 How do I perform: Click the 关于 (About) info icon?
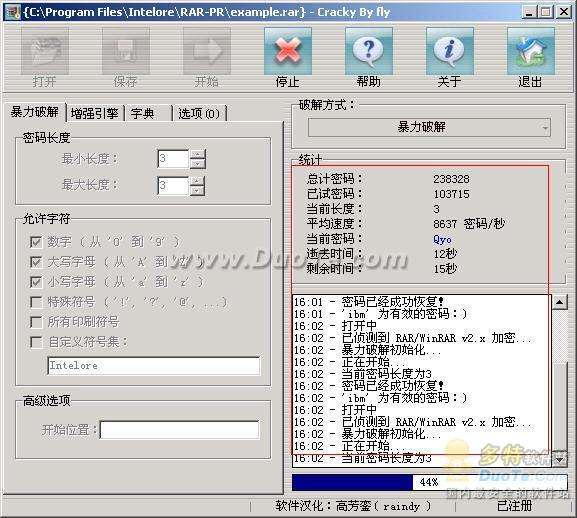(x=450, y=51)
